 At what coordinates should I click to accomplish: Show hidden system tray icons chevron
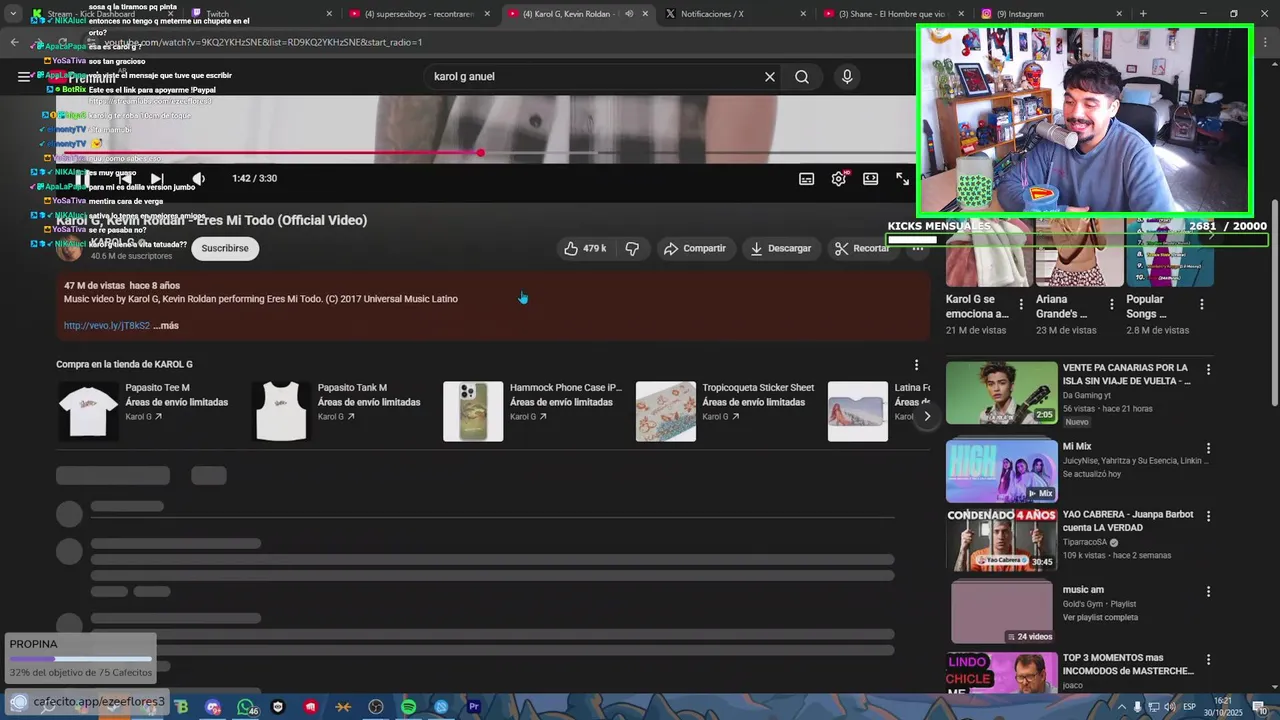[1121, 707]
